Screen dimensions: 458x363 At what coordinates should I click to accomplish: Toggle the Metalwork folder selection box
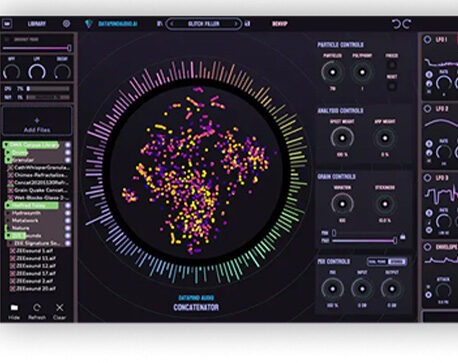68,221
